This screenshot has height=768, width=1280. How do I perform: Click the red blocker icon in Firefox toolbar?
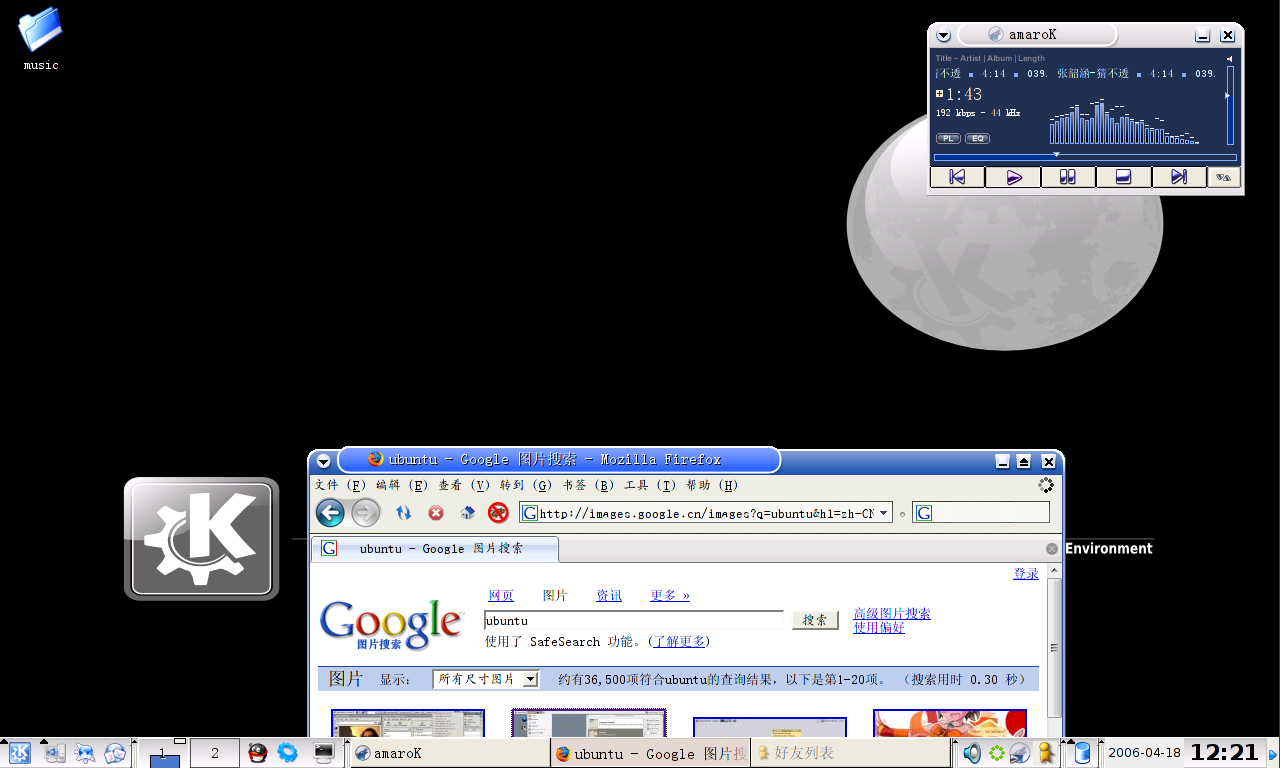pos(498,513)
